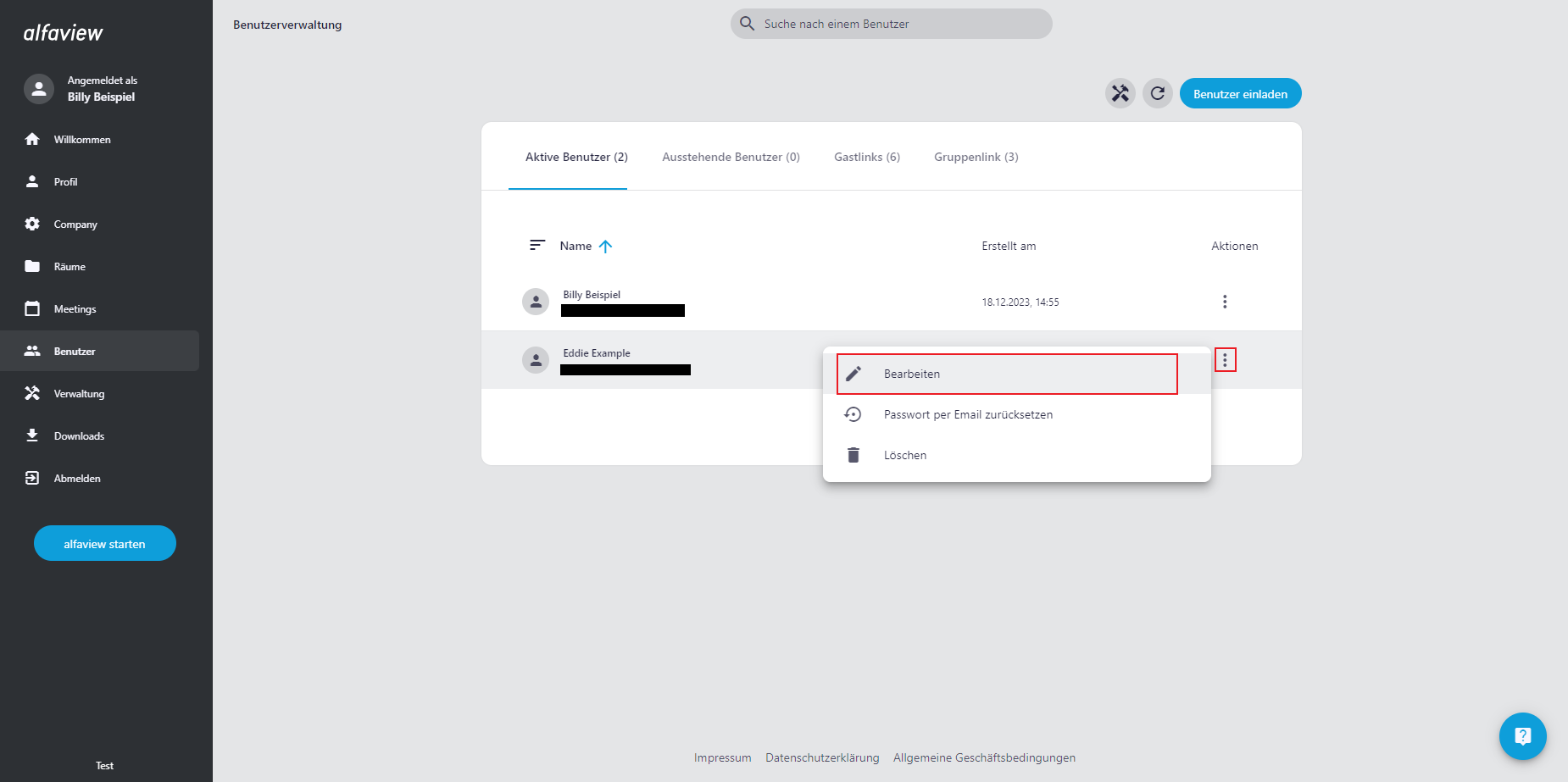Open the Downloads sidebar entry
1568x782 pixels.
tap(79, 436)
